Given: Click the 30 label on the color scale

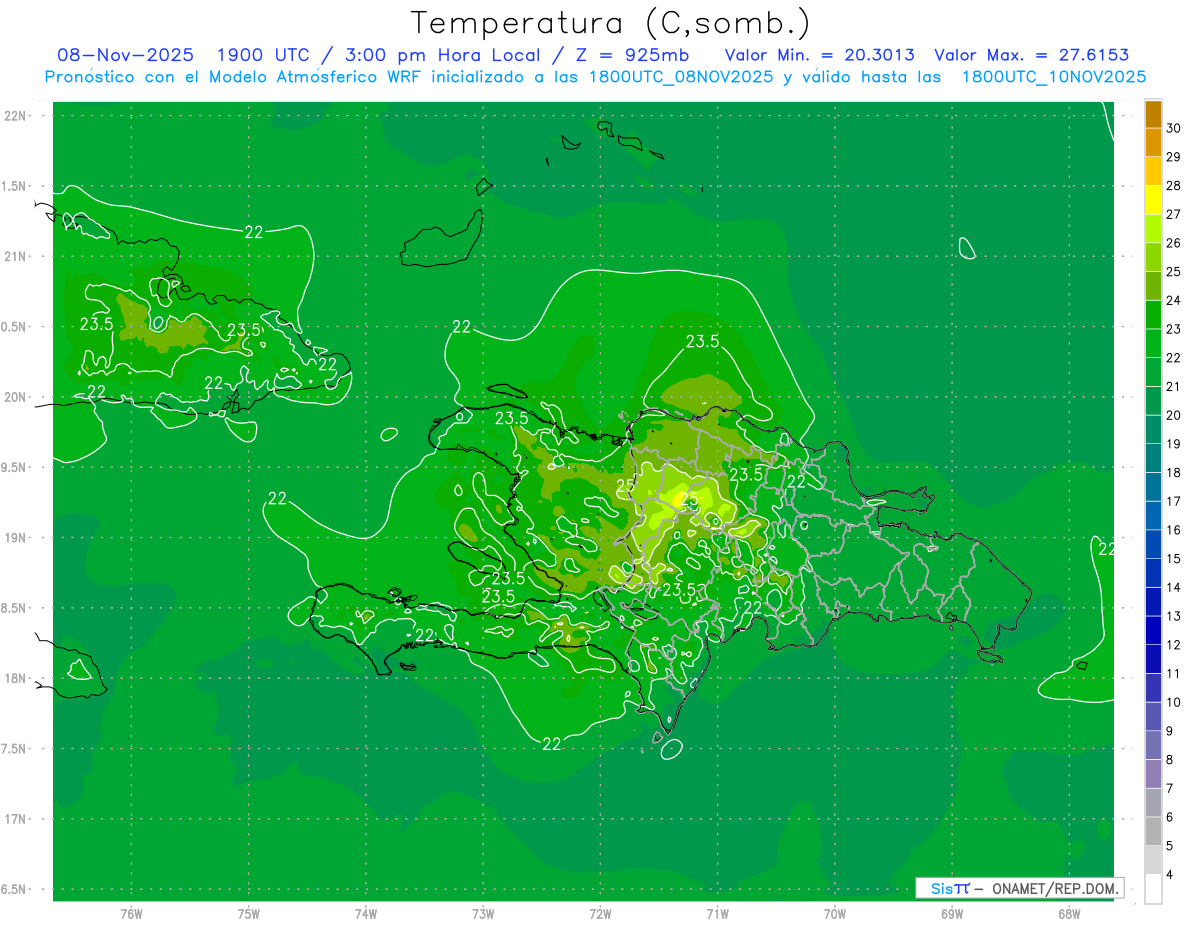Looking at the screenshot, I should 1173,128.
